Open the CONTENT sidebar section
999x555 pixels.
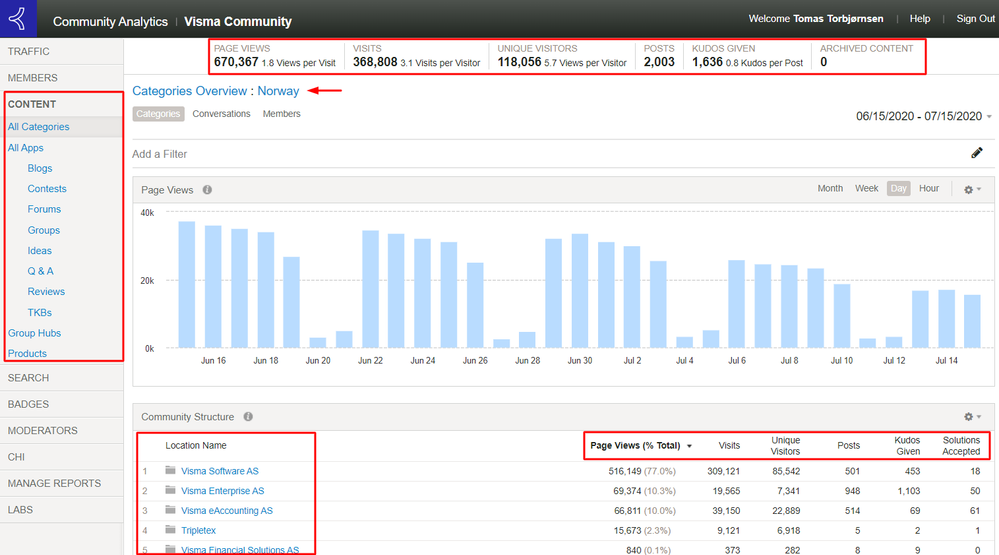pos(62,105)
